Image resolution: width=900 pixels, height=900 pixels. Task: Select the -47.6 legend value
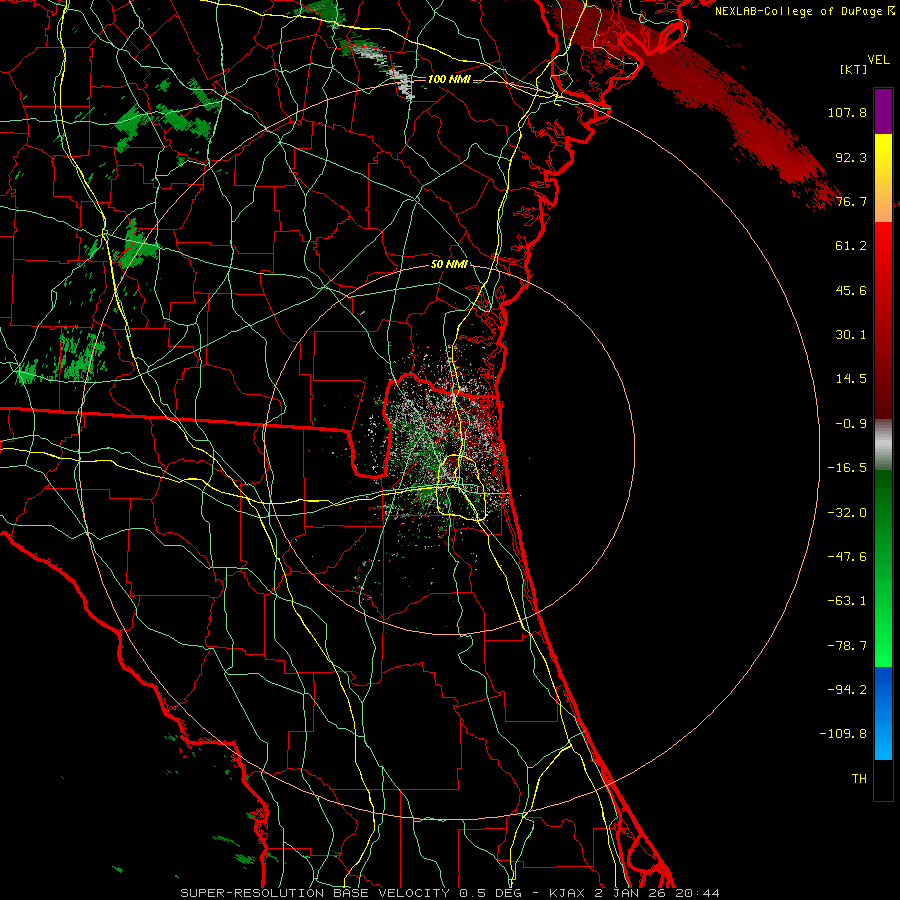tap(847, 557)
